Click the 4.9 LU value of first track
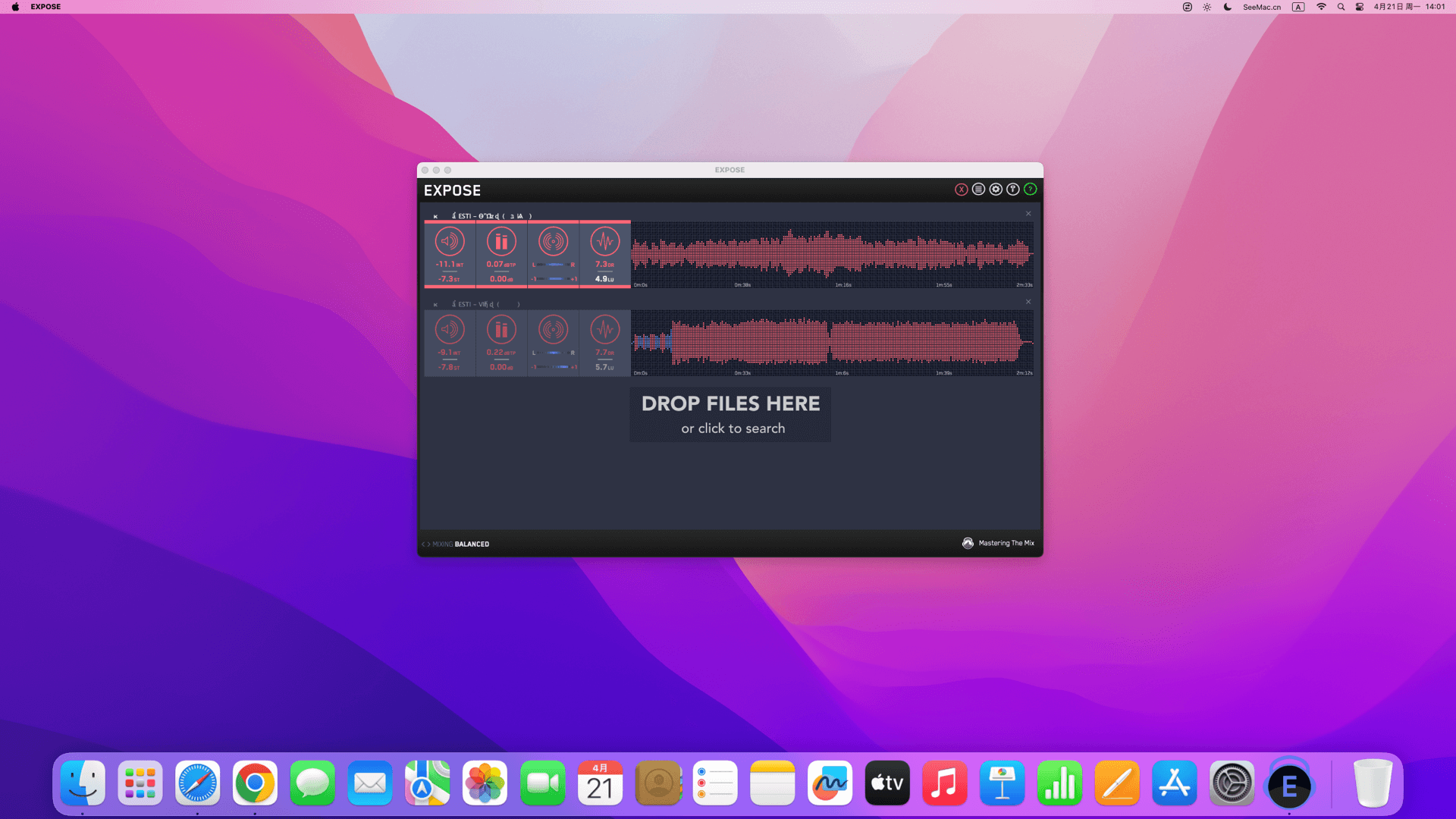Viewport: 1456px width, 819px height. pos(605,279)
